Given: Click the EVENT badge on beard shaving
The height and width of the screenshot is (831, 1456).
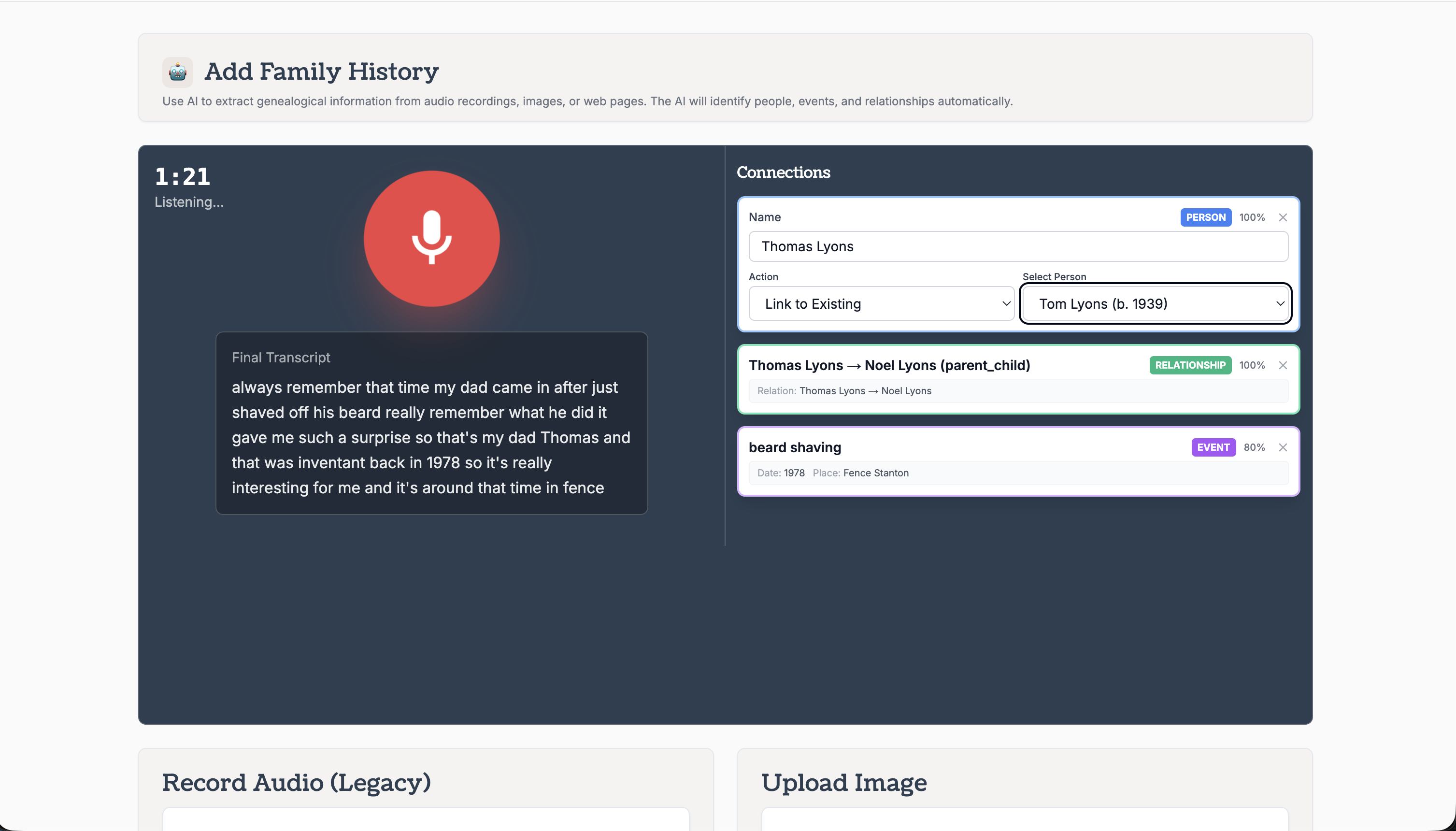Looking at the screenshot, I should [x=1213, y=447].
